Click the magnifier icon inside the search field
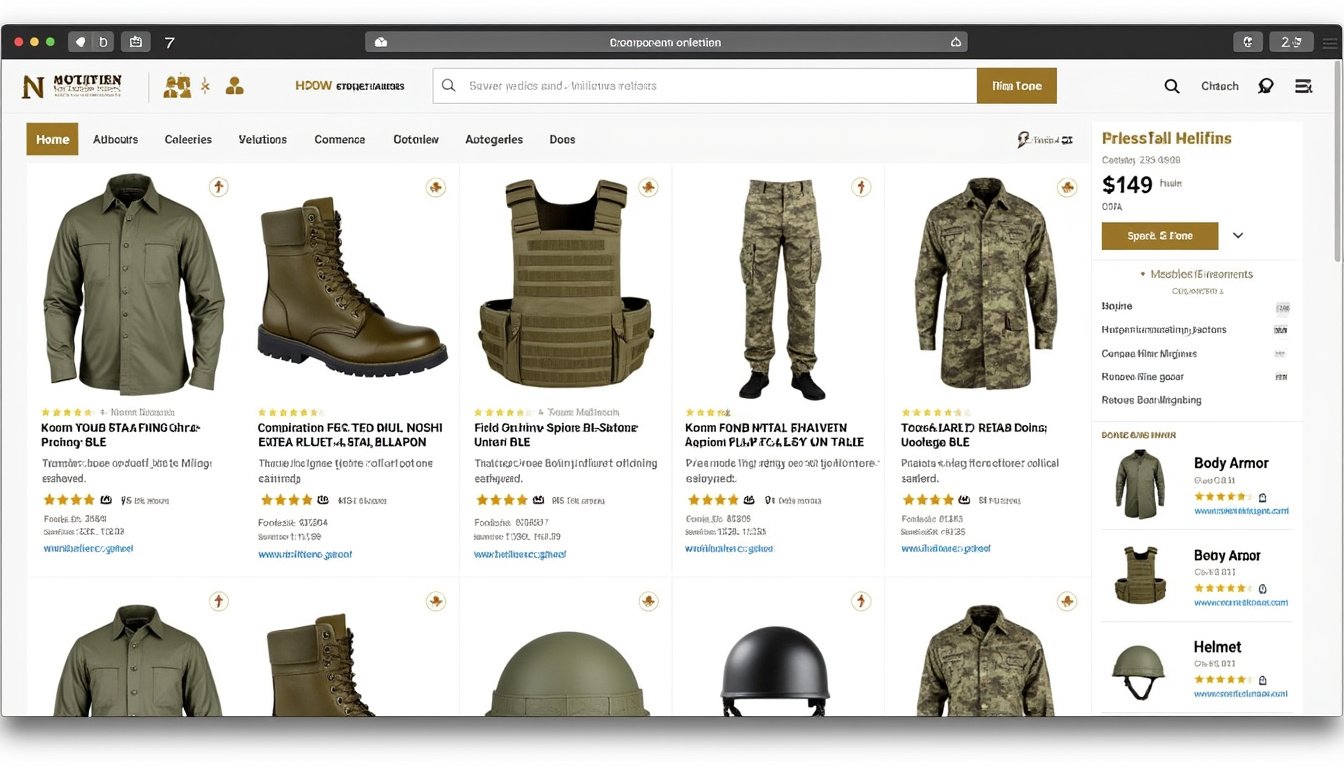 [449, 86]
